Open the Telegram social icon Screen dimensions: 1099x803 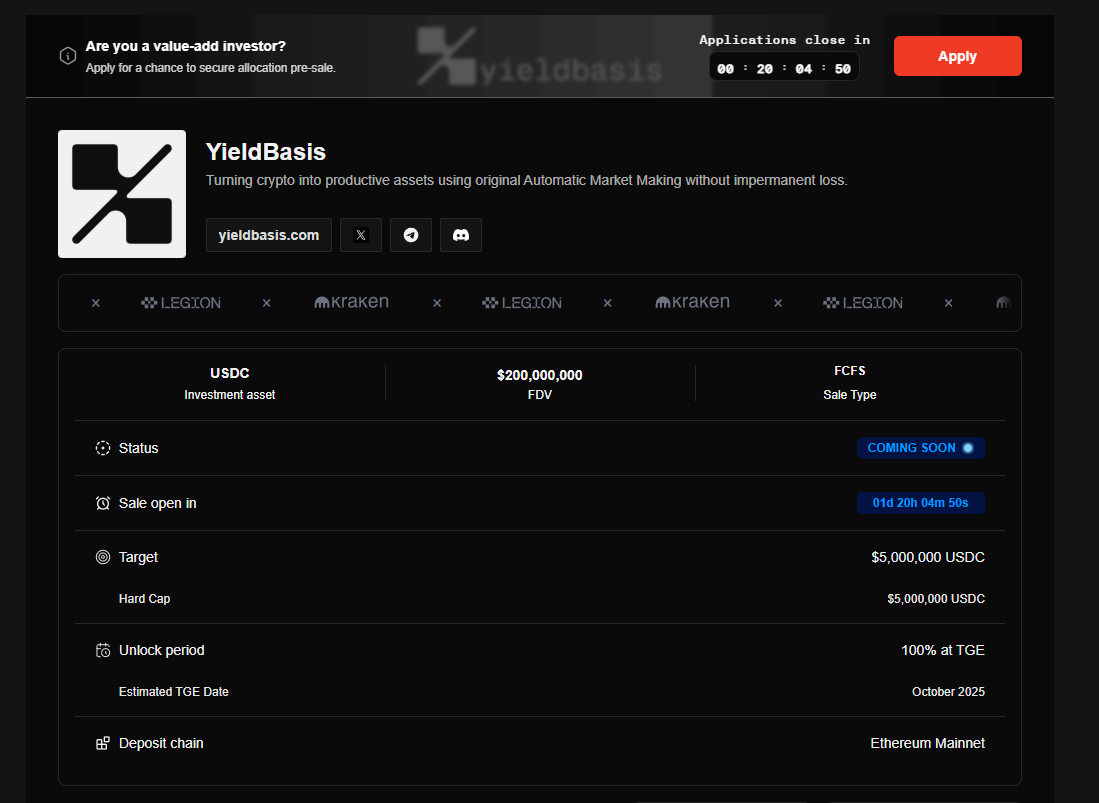(x=411, y=235)
